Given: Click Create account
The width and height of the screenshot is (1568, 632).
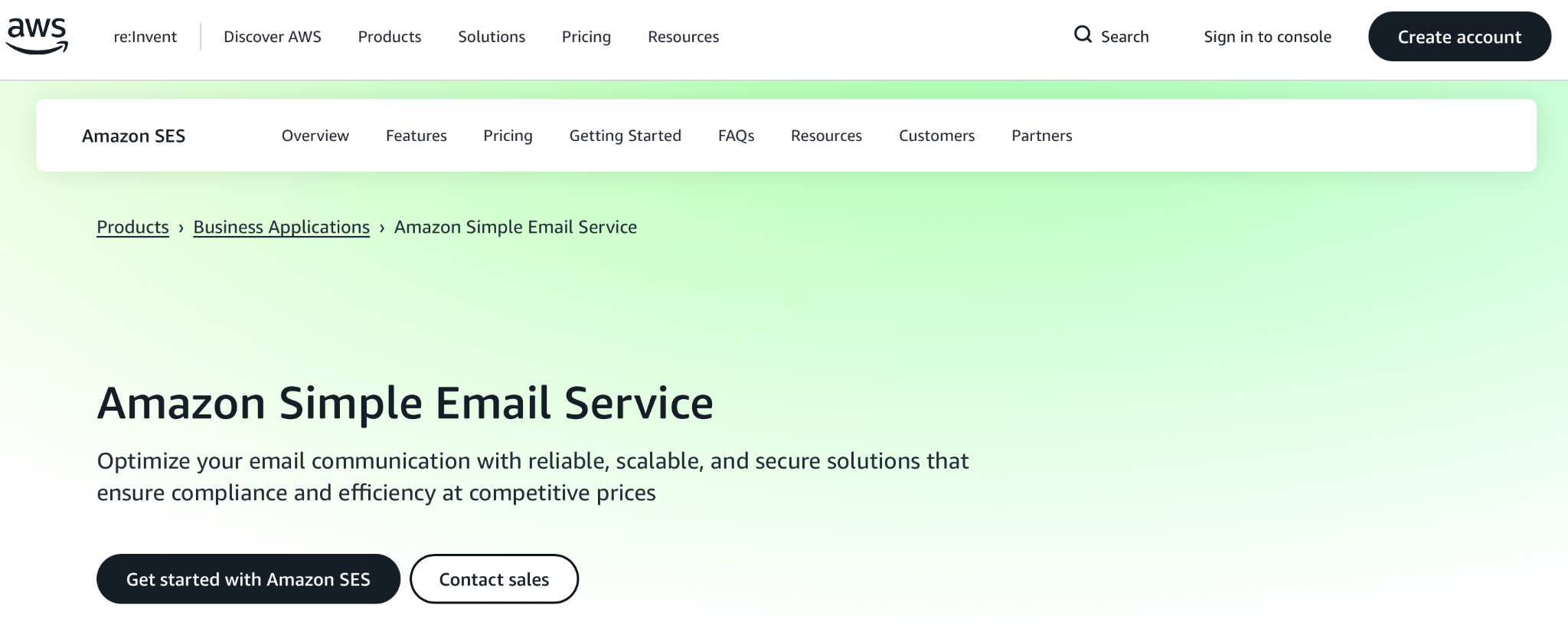Looking at the screenshot, I should point(1459,36).
